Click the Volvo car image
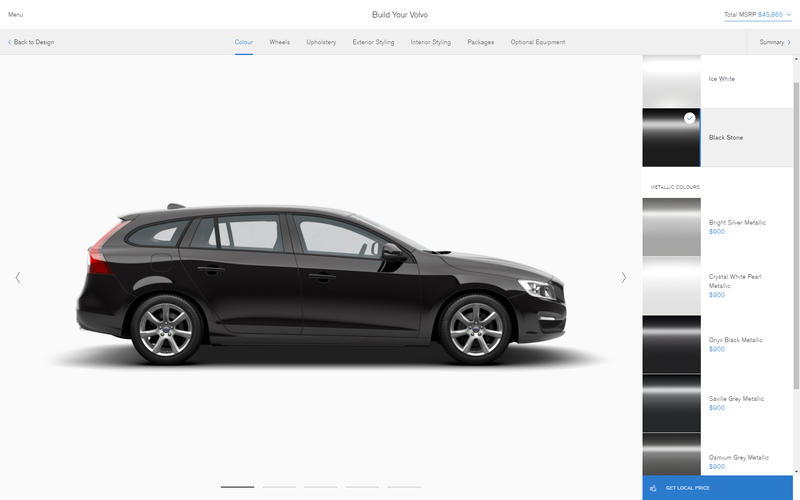Image resolution: width=800 pixels, height=500 pixels. pyautogui.click(x=321, y=284)
